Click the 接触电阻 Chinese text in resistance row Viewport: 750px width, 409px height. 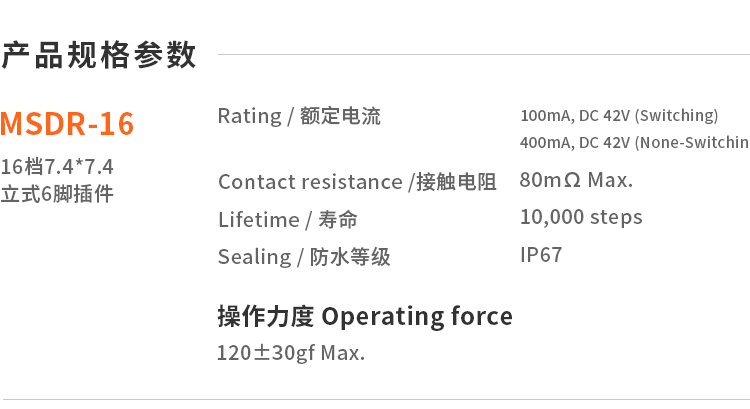pyautogui.click(x=456, y=182)
